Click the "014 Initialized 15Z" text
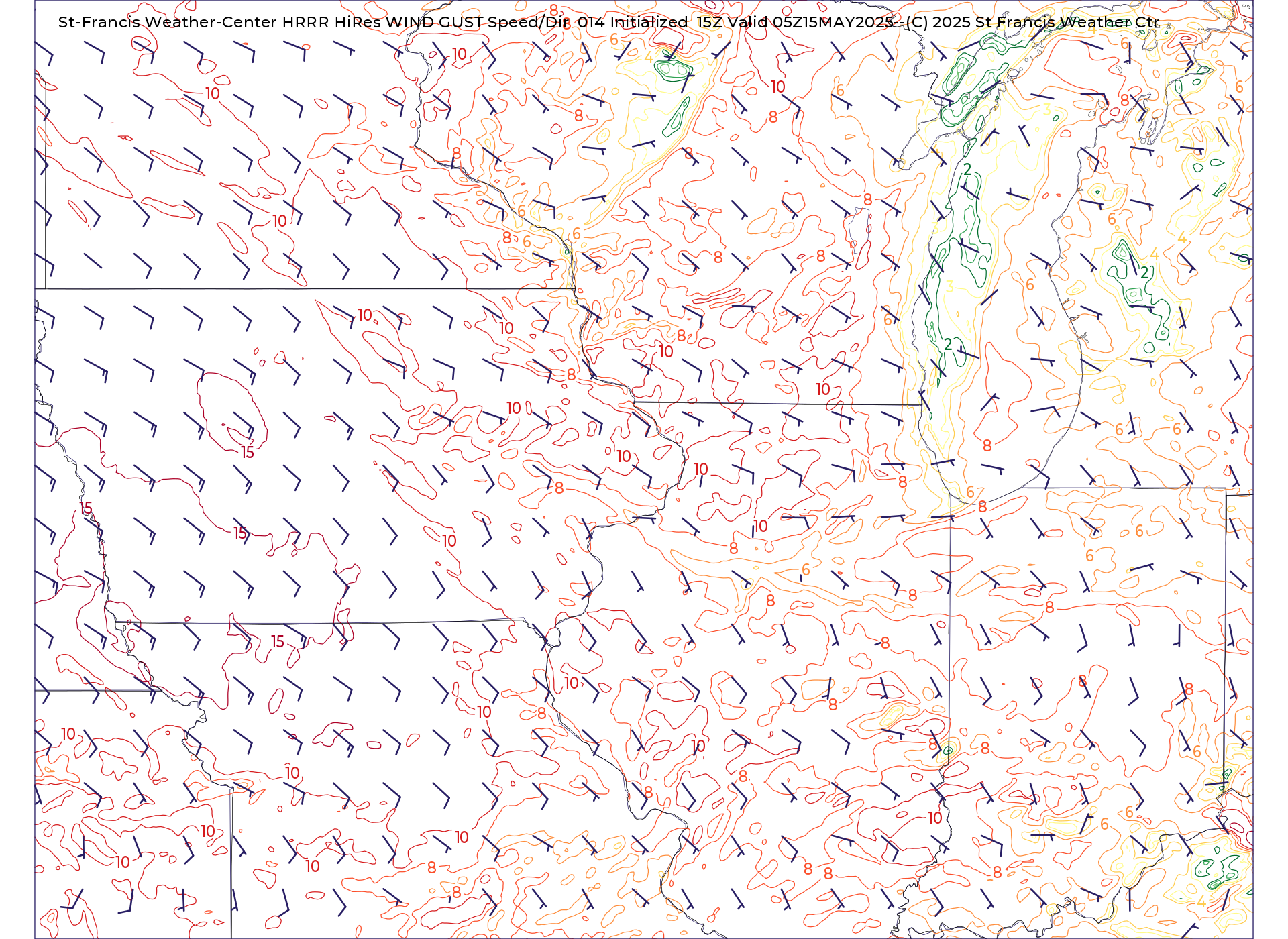 (x=650, y=22)
